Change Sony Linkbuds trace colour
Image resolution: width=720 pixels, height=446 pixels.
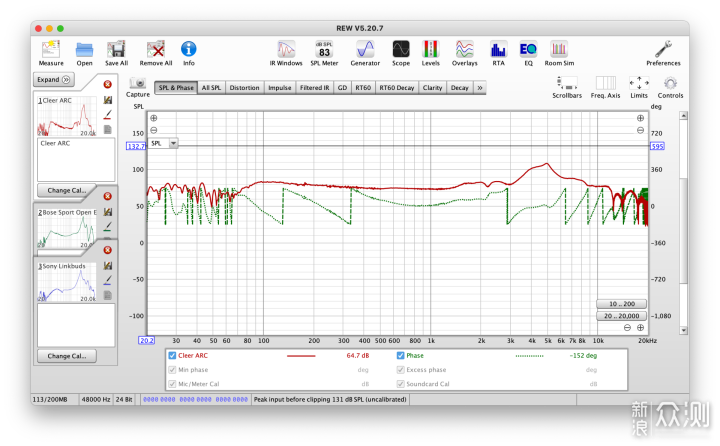coord(107,280)
